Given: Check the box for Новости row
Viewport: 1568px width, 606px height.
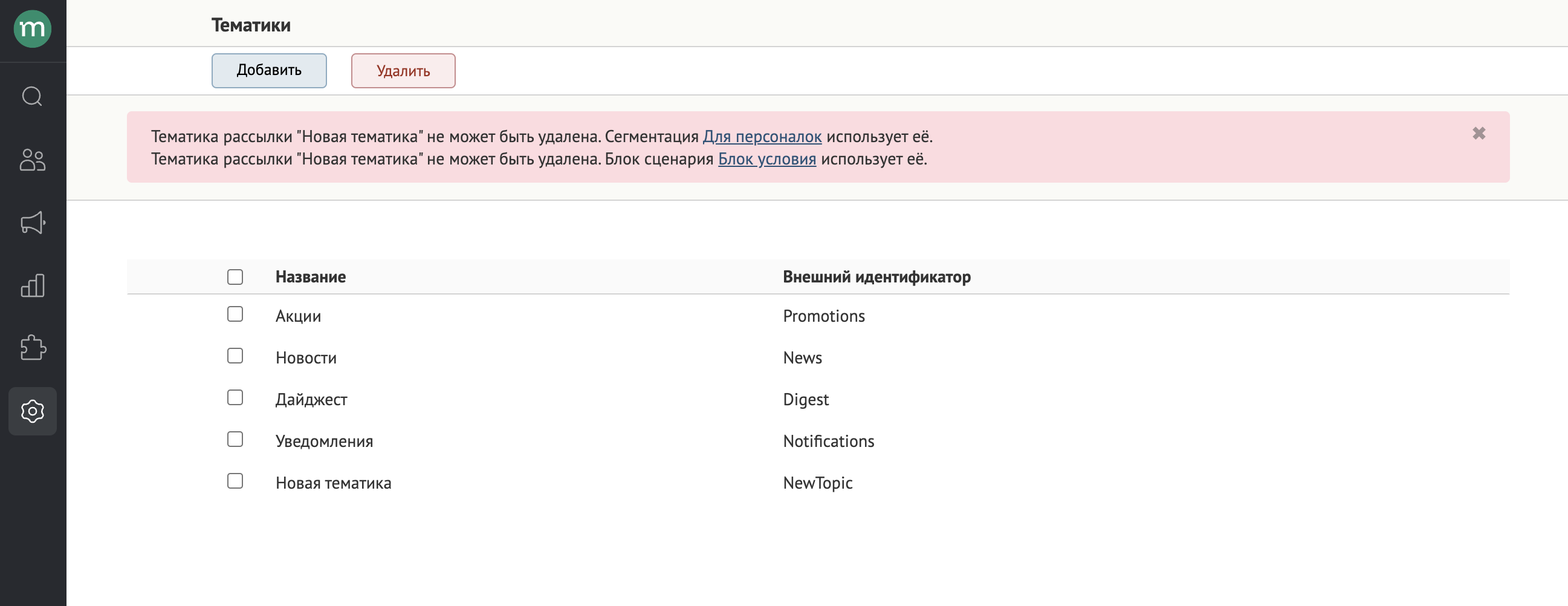Looking at the screenshot, I should (235, 356).
